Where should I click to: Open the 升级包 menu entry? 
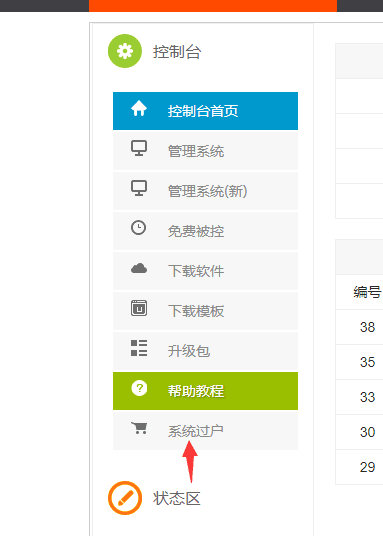pos(206,351)
